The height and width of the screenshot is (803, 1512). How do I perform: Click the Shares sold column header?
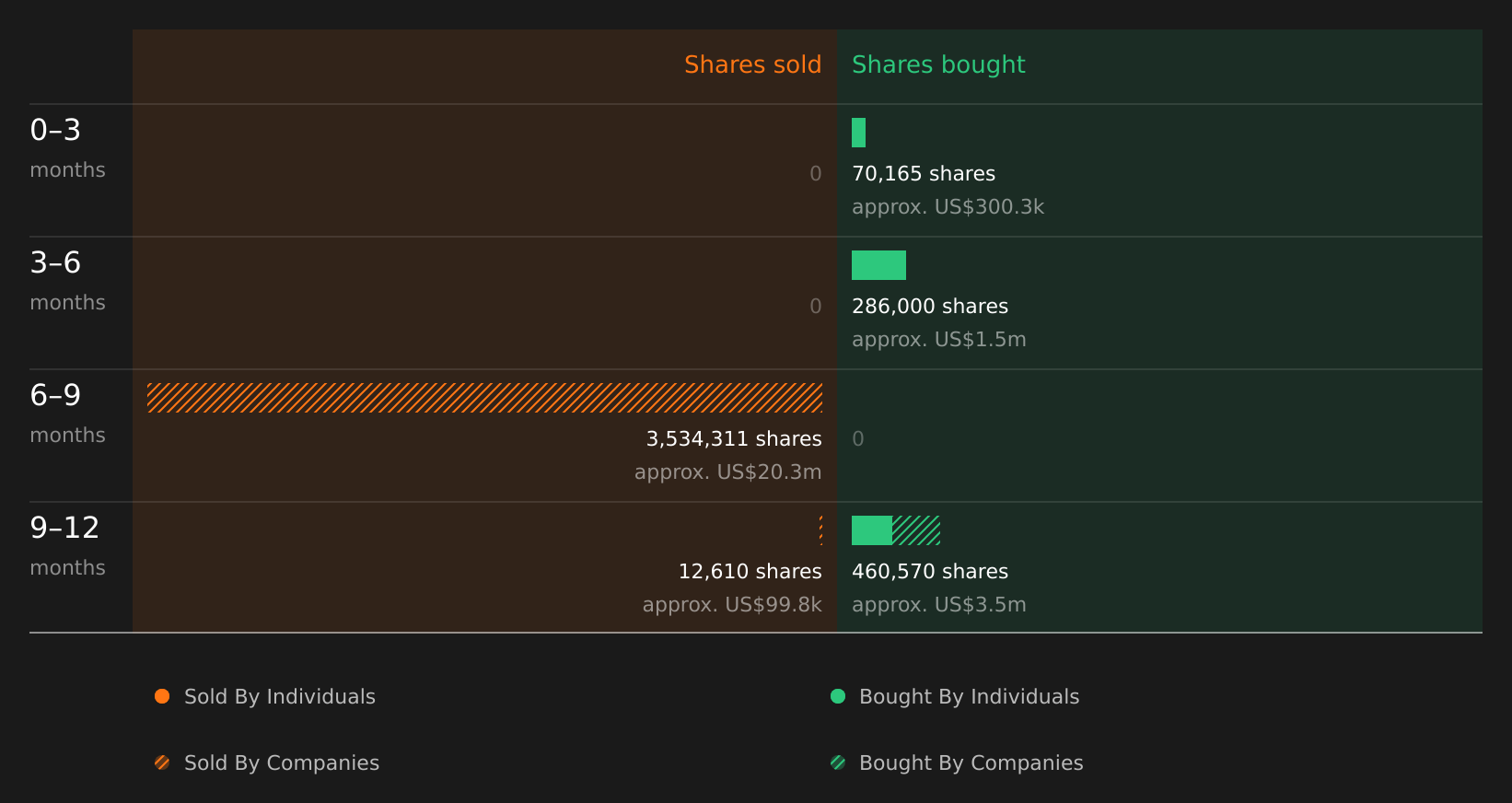click(752, 64)
